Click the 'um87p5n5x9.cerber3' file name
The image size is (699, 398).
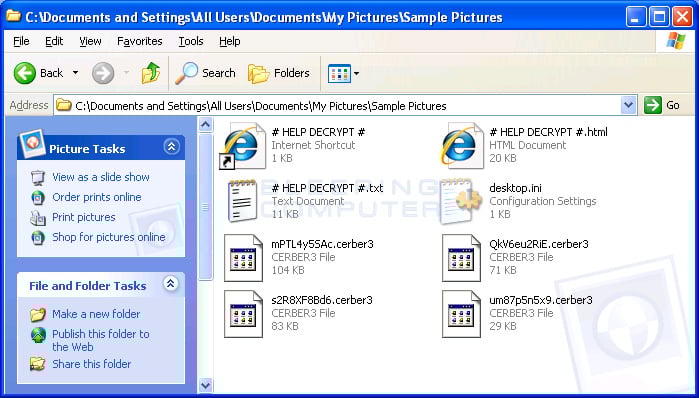coord(541,300)
